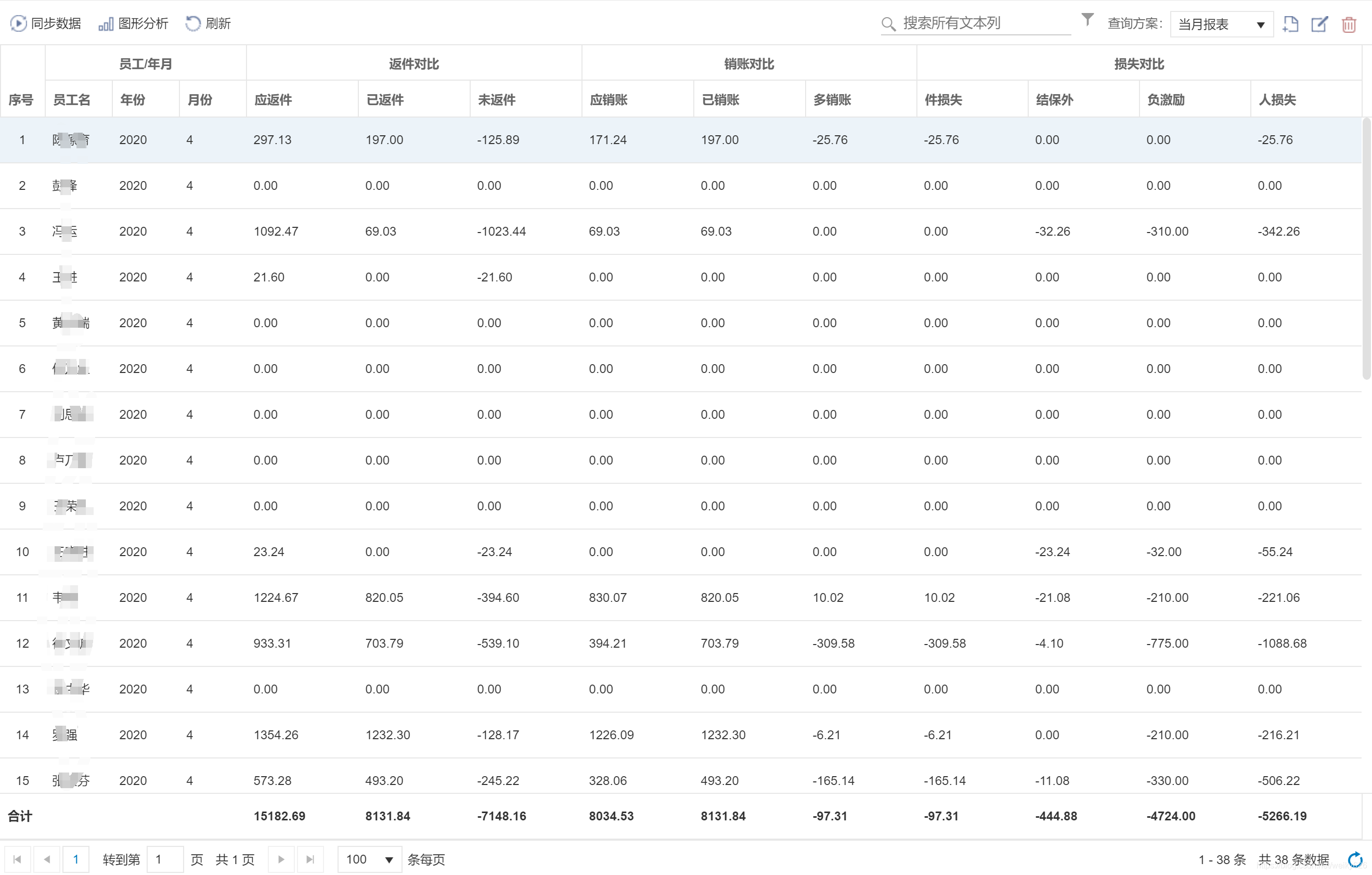Click the filter funnel icon
This screenshot has width=1372, height=875.
(1087, 20)
